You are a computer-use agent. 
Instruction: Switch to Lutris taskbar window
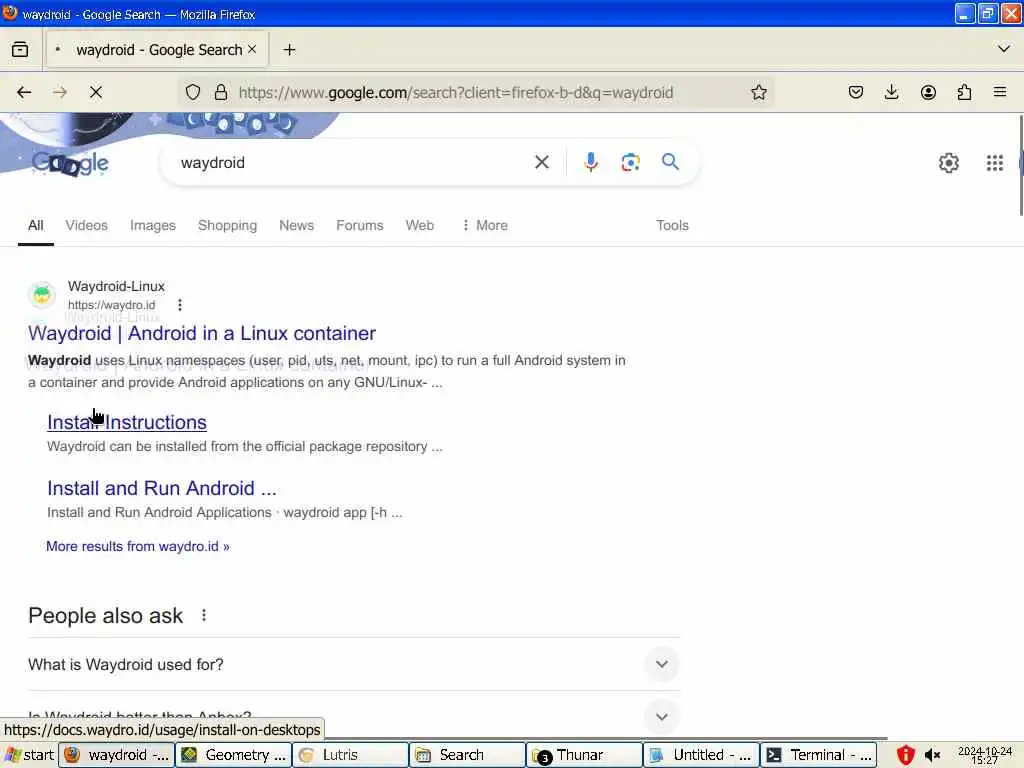point(350,755)
